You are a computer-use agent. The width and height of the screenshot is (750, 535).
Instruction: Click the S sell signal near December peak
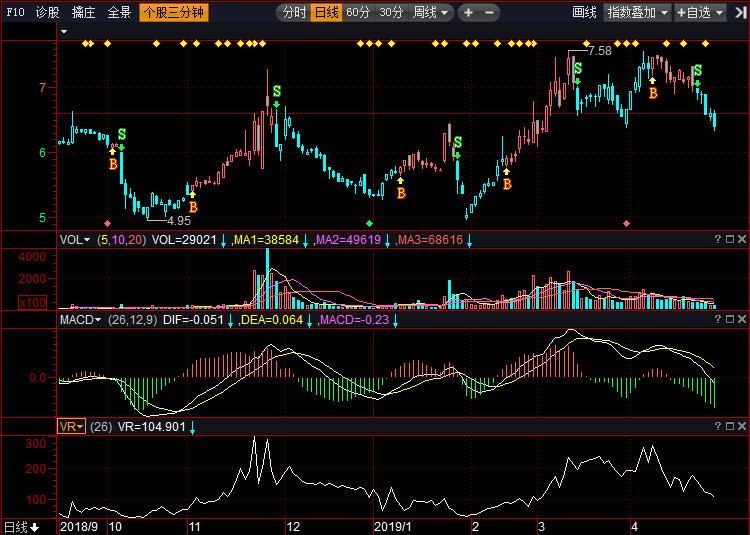tap(276, 91)
